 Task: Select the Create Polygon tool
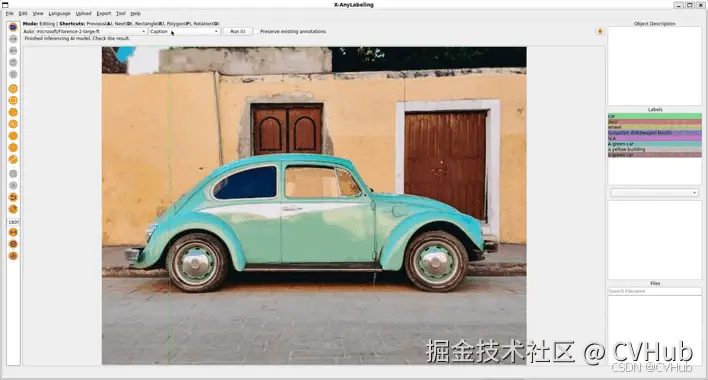pos(13,88)
